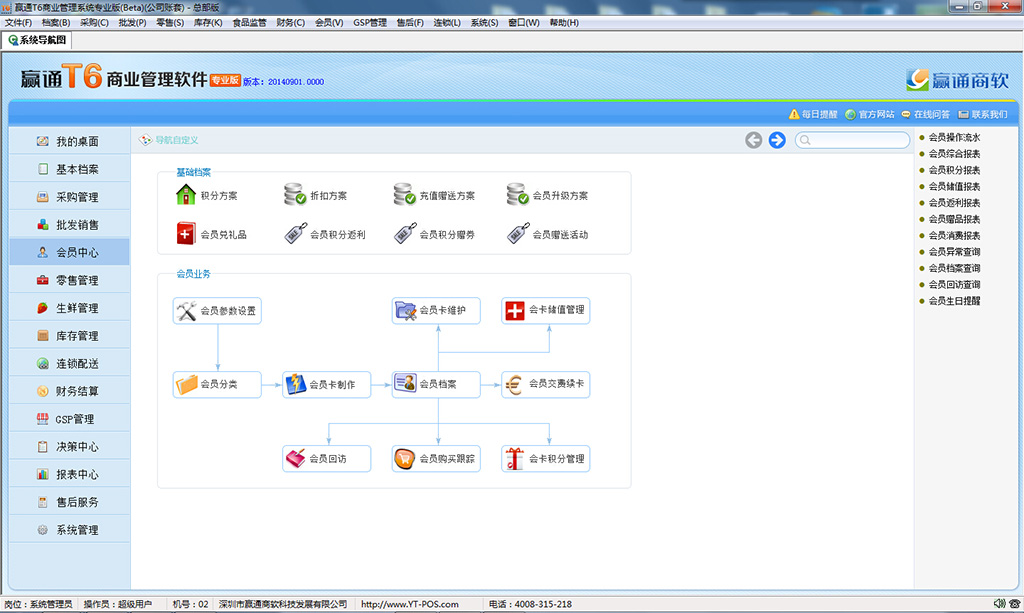Open the 积分方案 house icon
The width and height of the screenshot is (1024, 613).
click(x=187, y=196)
